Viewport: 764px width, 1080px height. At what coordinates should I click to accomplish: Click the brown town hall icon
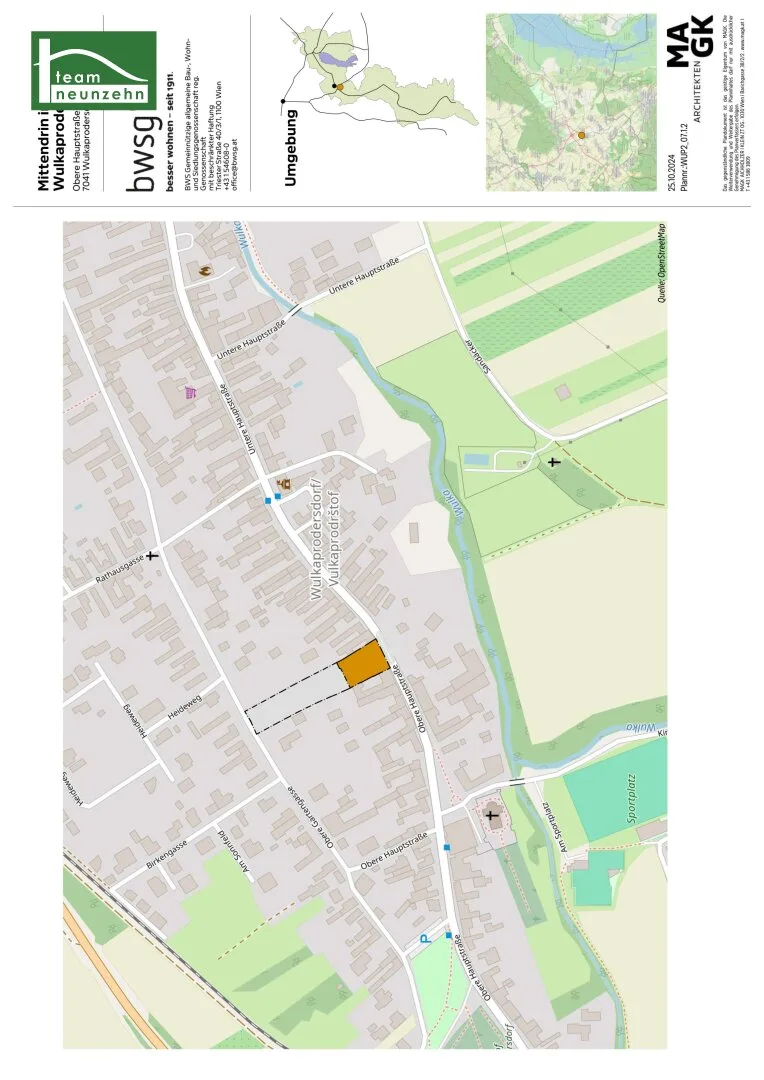pyautogui.click(x=283, y=484)
